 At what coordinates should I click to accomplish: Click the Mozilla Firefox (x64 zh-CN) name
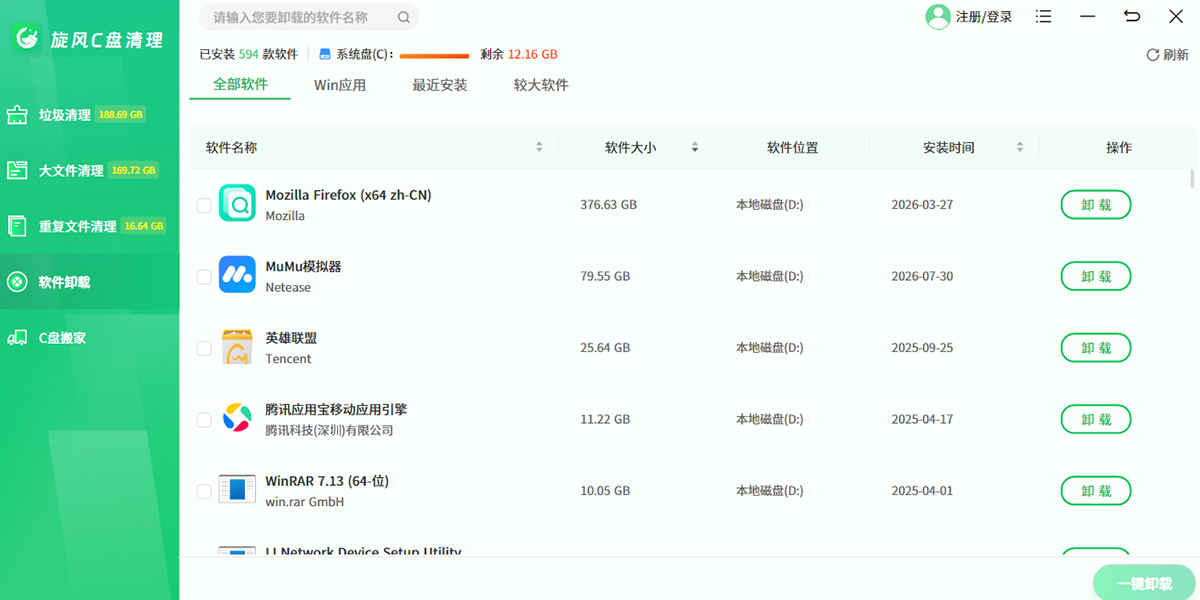pyautogui.click(x=348, y=195)
